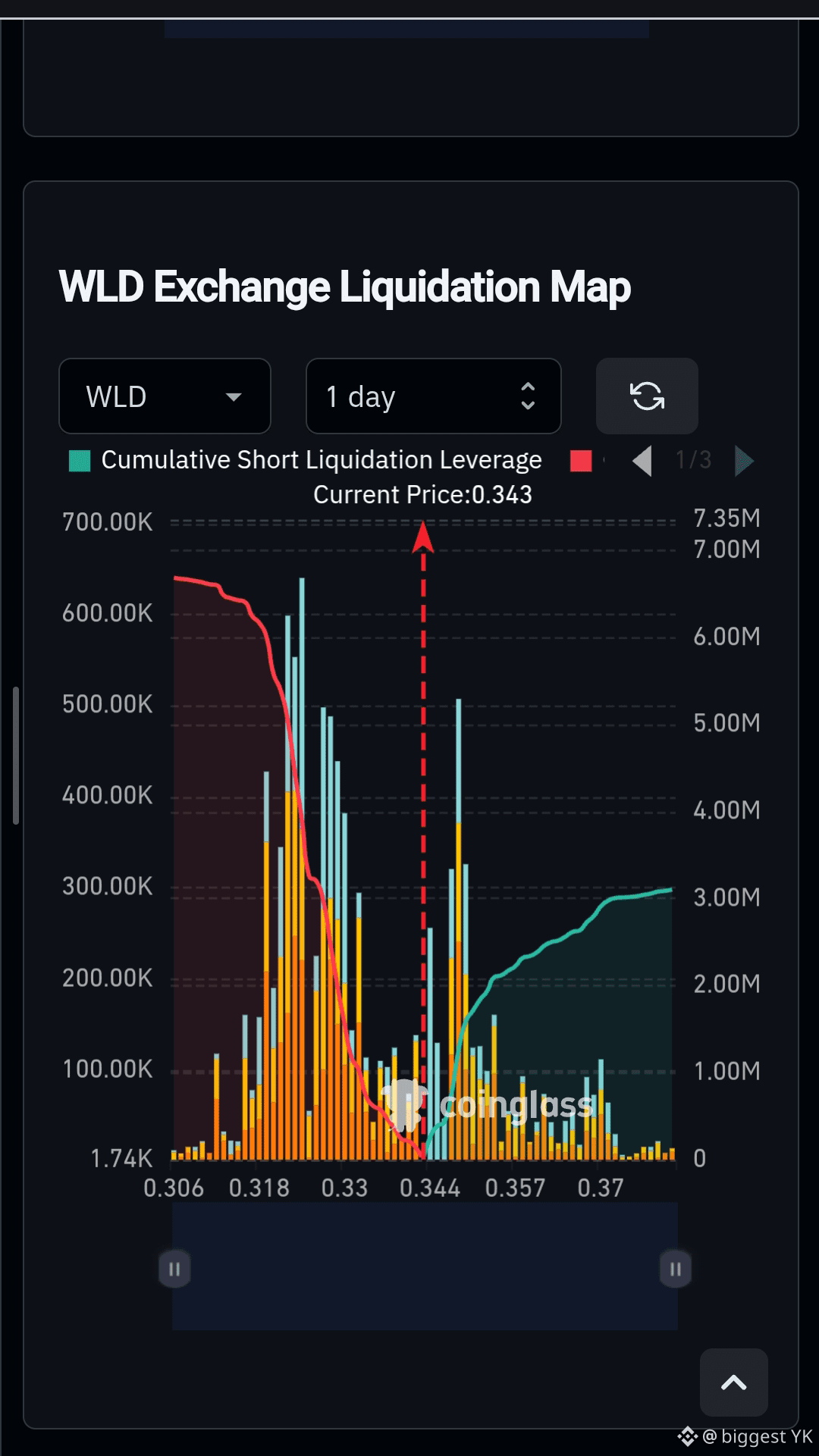Click the 0.318 x-axis label
Viewport: 819px width, 1456px height.
tap(259, 1188)
